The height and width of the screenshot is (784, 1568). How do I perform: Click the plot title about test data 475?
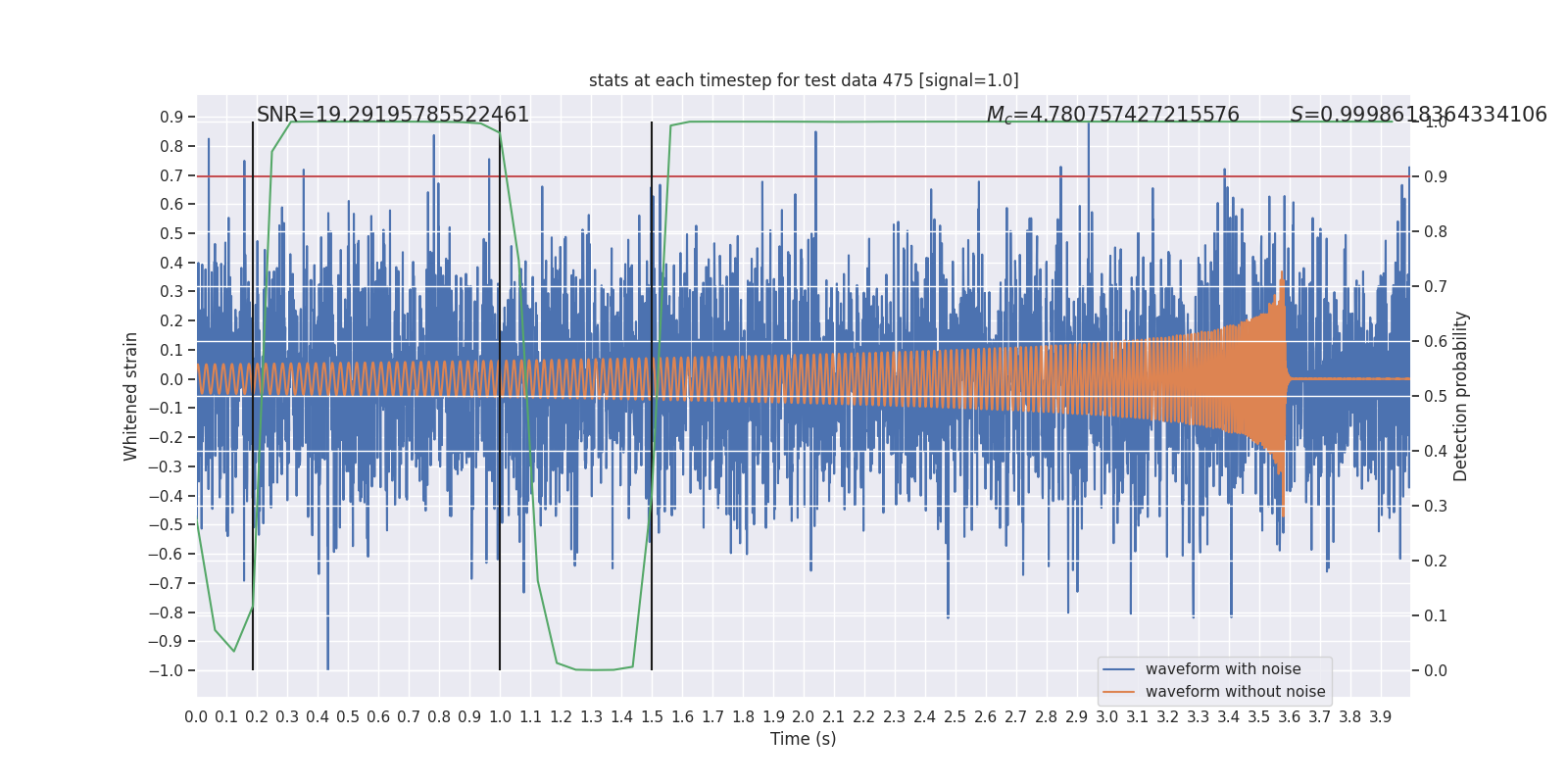(x=804, y=80)
